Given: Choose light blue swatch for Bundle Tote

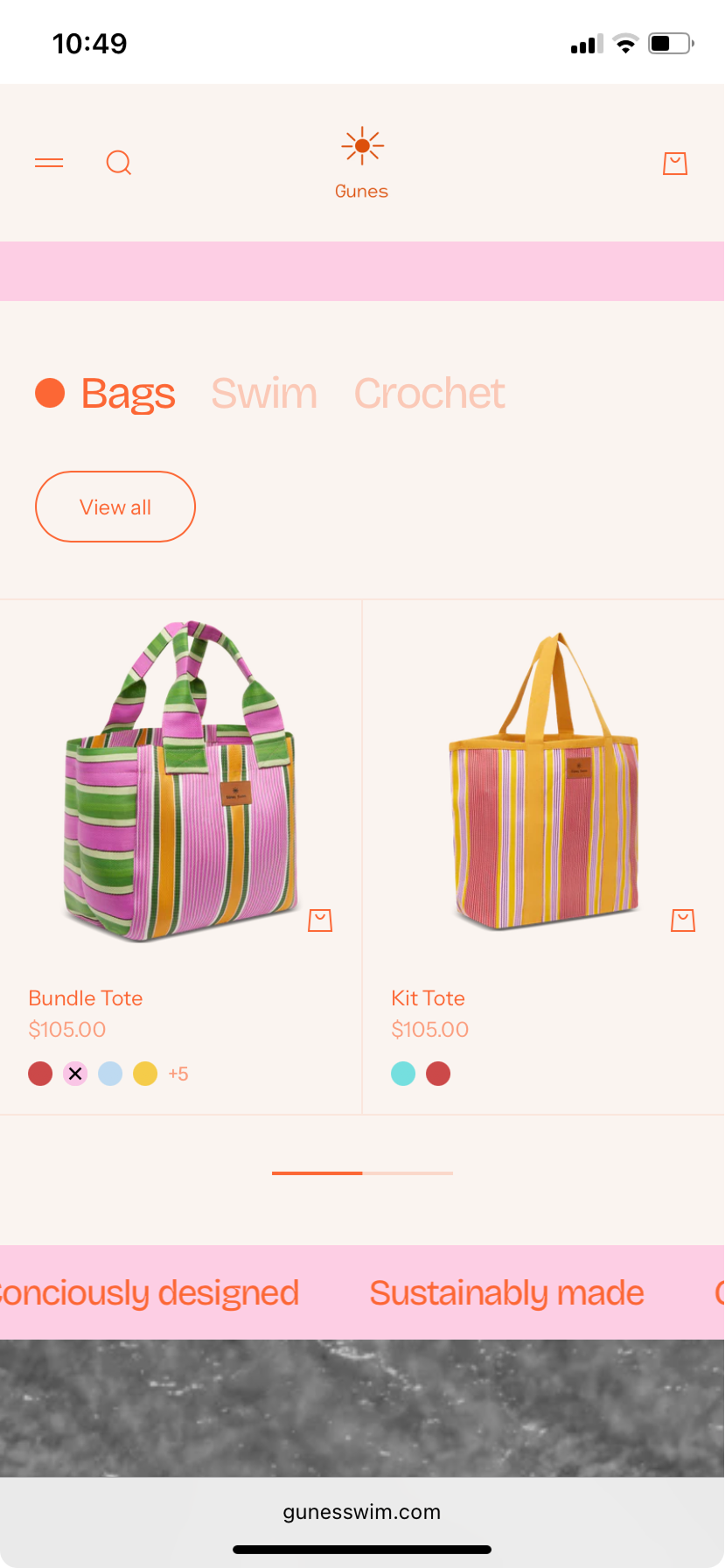Looking at the screenshot, I should point(110,1074).
